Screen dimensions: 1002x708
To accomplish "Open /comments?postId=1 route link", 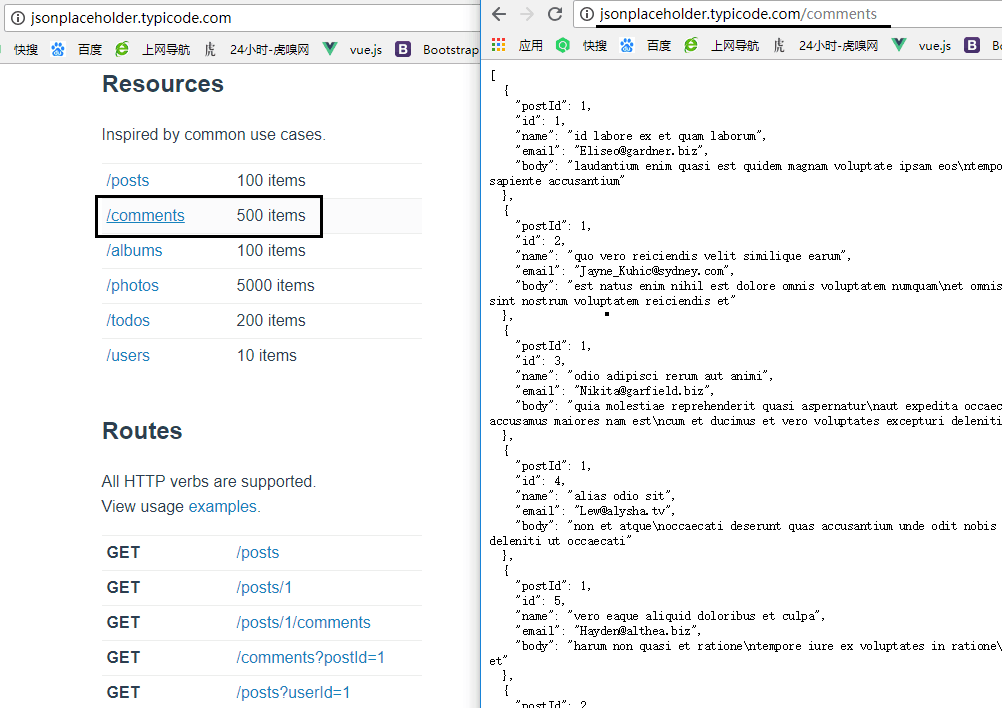I will [x=310, y=658].
